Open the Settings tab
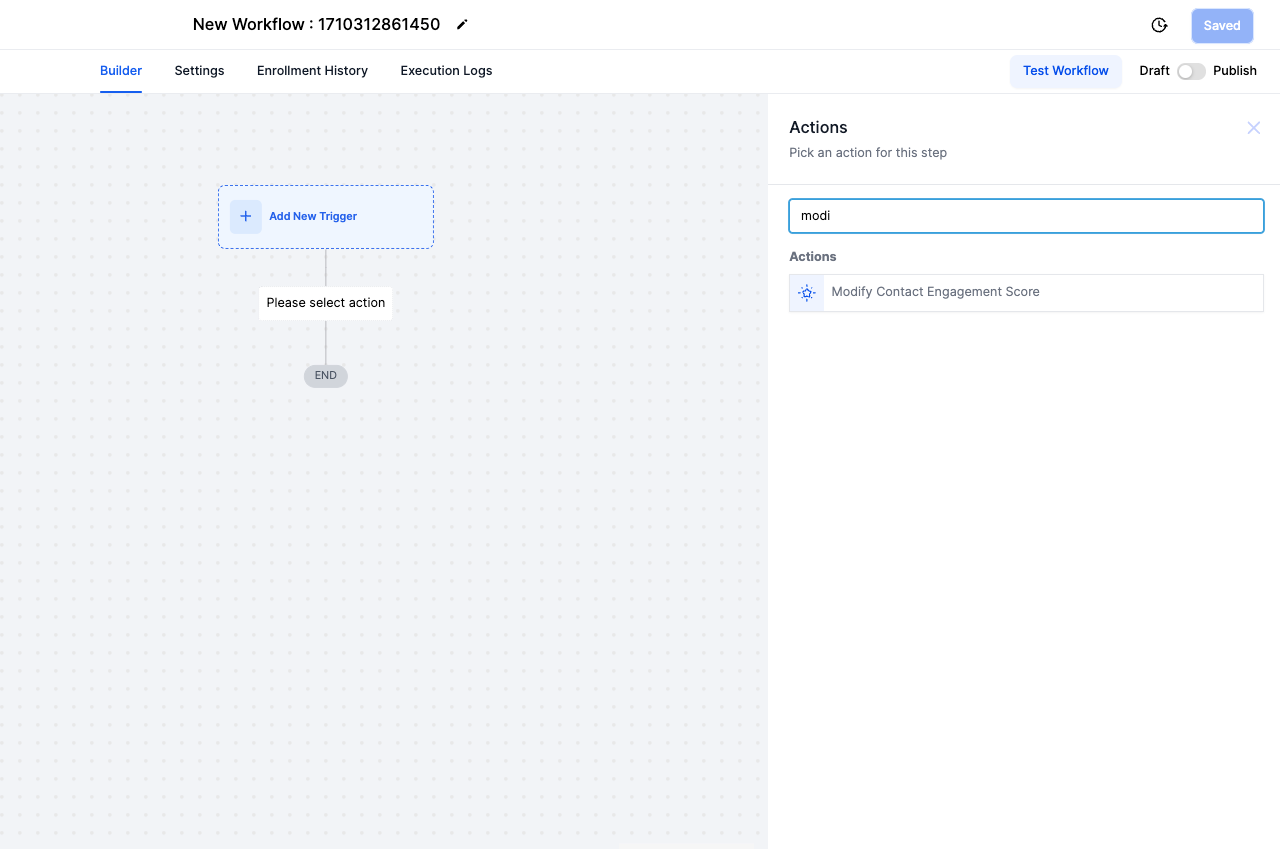The height and width of the screenshot is (849, 1280). 199,71
